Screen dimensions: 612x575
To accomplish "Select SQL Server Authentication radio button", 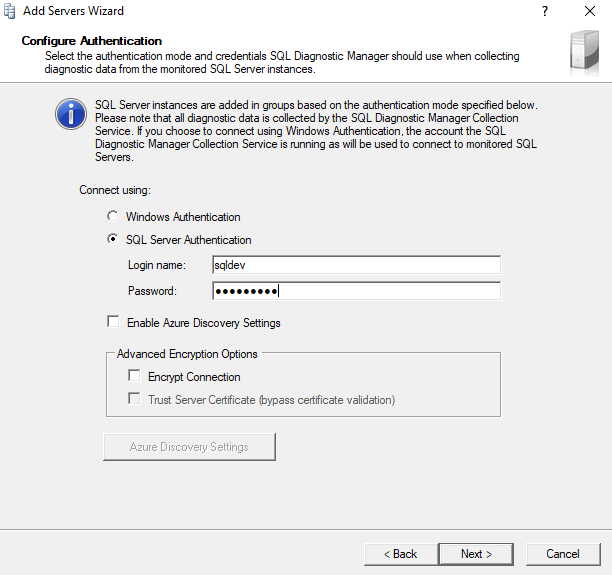I will (x=112, y=239).
